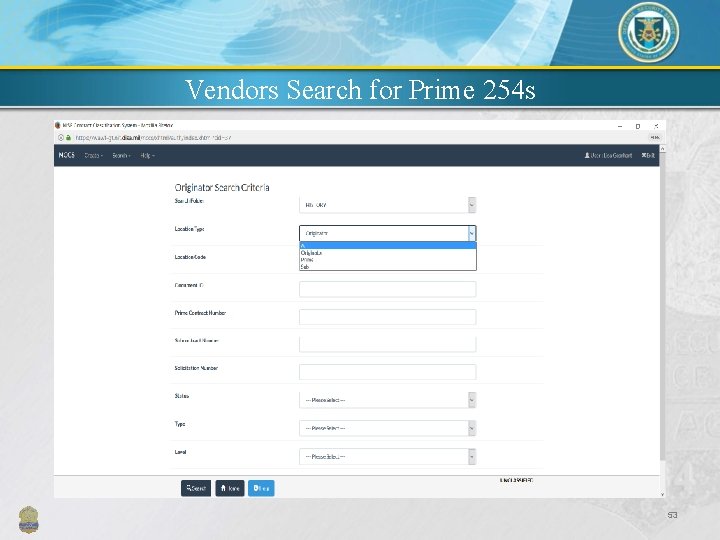Click the "Originator Search Criteria" heading
720x540 pixels.
point(222,187)
